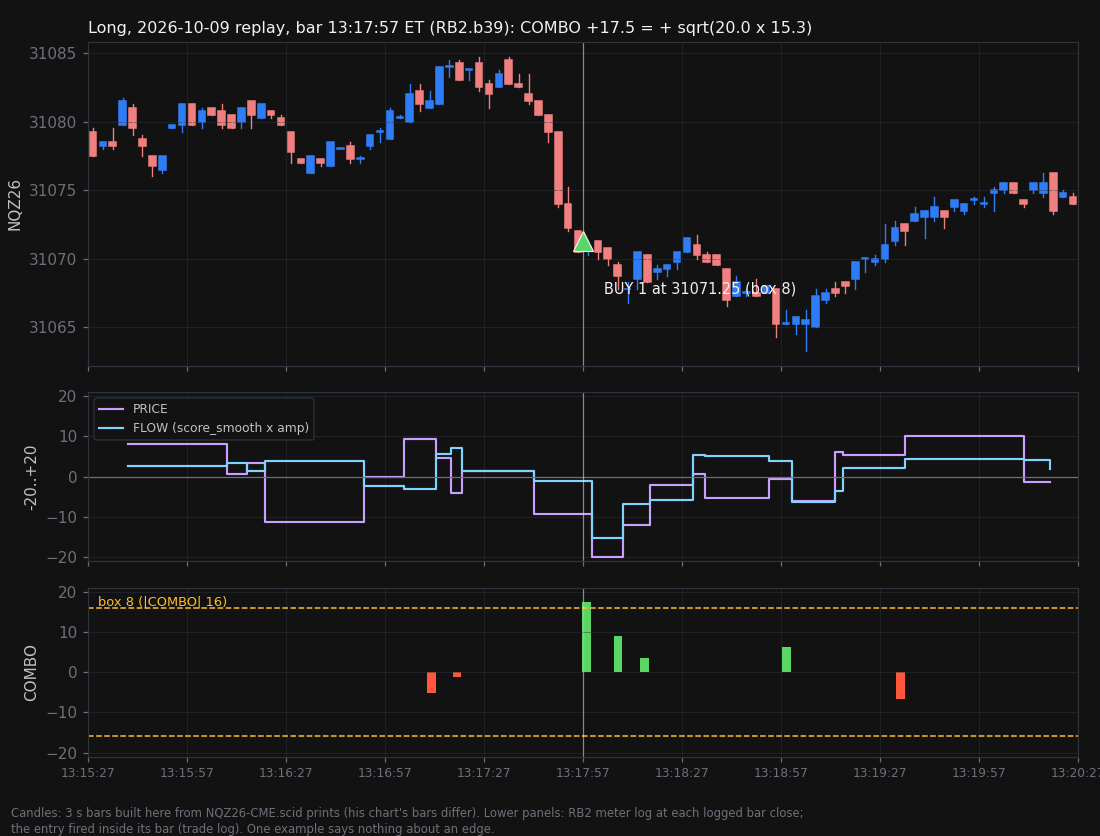The width and height of the screenshot is (1100, 836).
Task: Click the tallest green COMBO bar at 13:17:57
Action: [x=586, y=637]
